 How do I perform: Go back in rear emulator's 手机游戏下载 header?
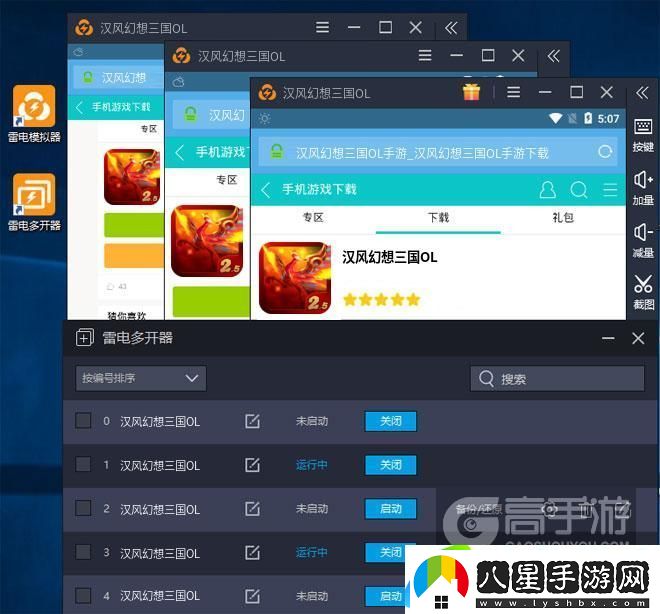click(79, 107)
